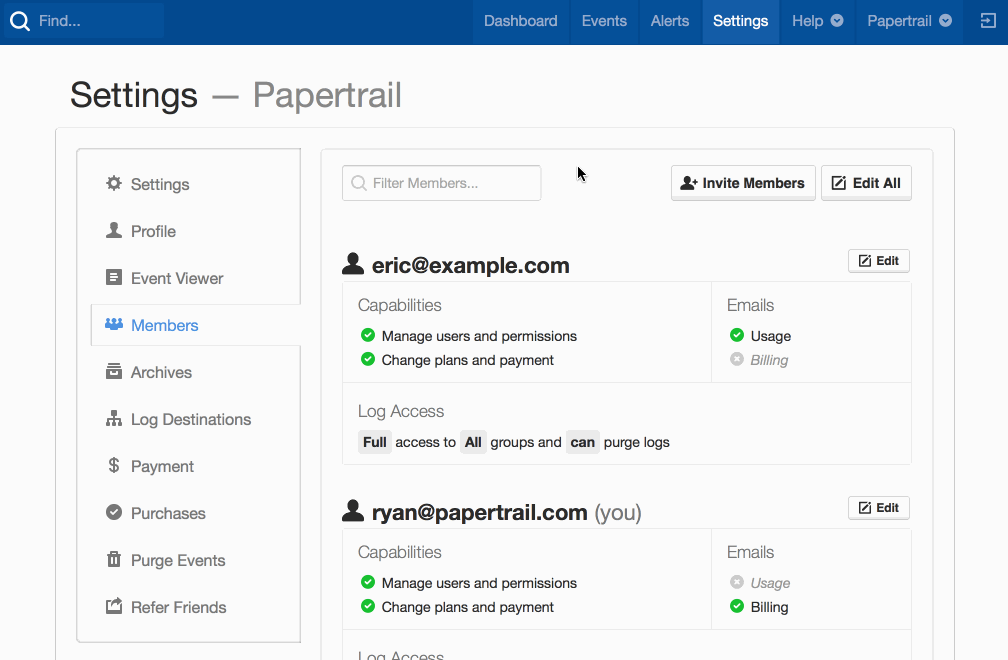1008x660 pixels.
Task: Click the All groups badge in Log Access
Action: (x=473, y=442)
